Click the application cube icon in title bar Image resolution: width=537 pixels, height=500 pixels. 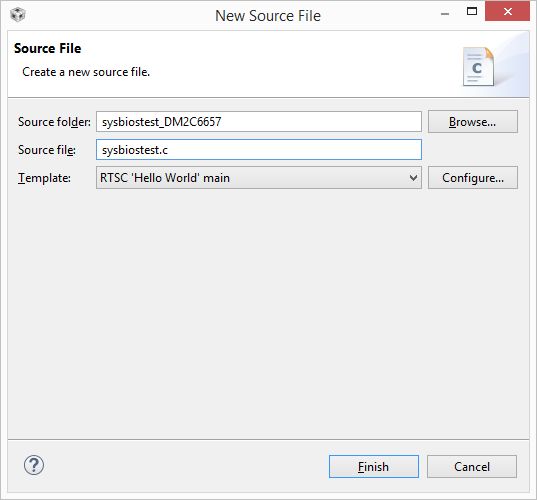click(x=17, y=15)
